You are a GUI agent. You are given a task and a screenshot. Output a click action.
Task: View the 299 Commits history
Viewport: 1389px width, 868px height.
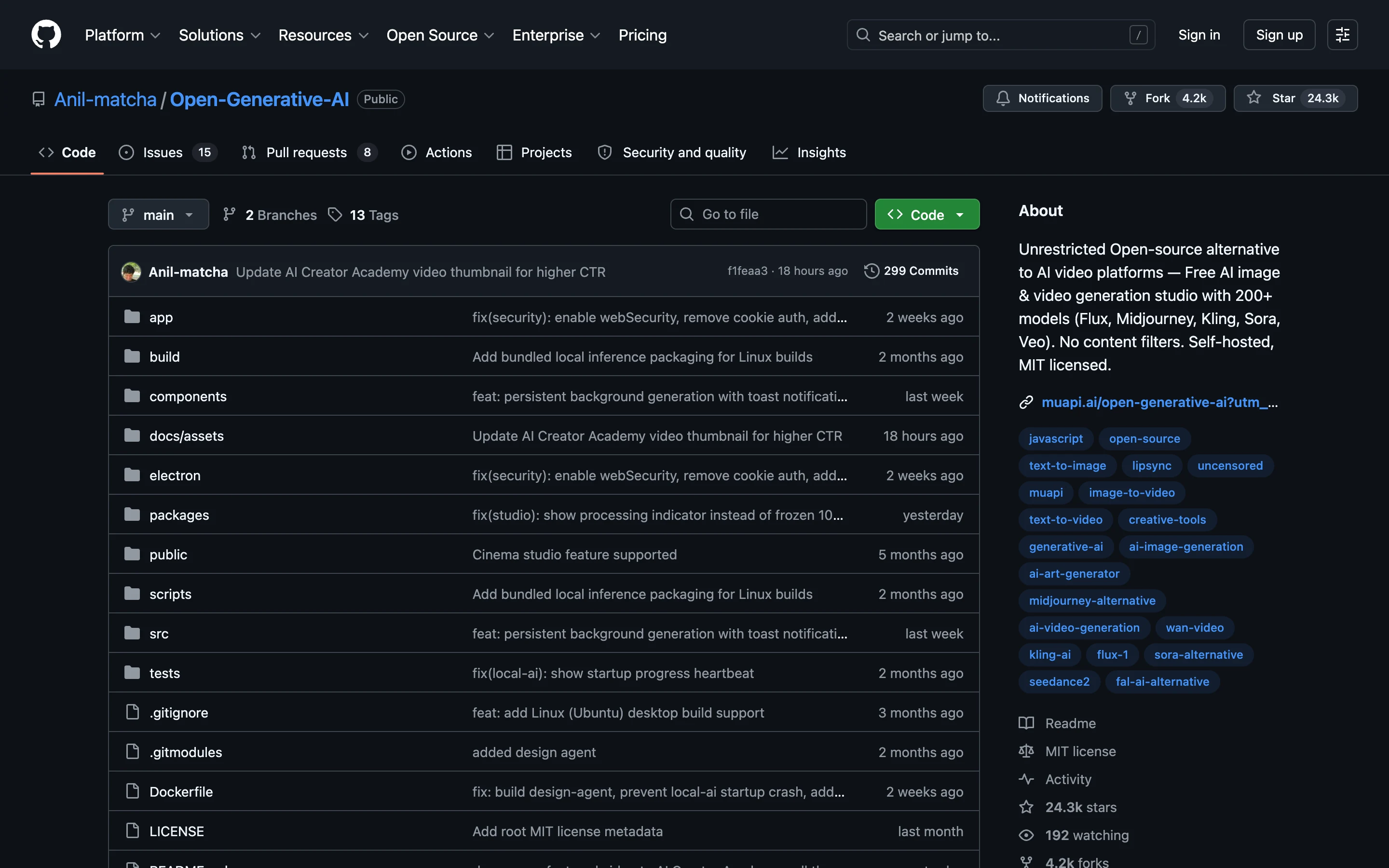(x=912, y=271)
